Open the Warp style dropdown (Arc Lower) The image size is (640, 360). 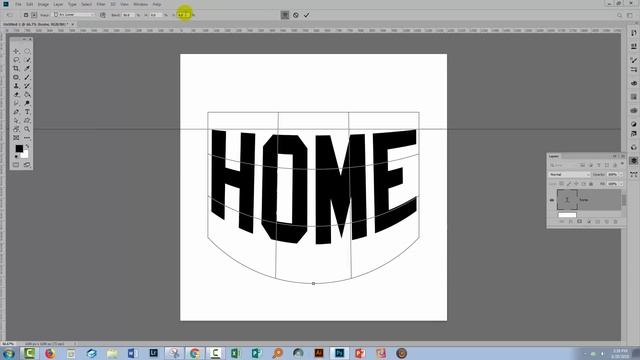pos(74,15)
